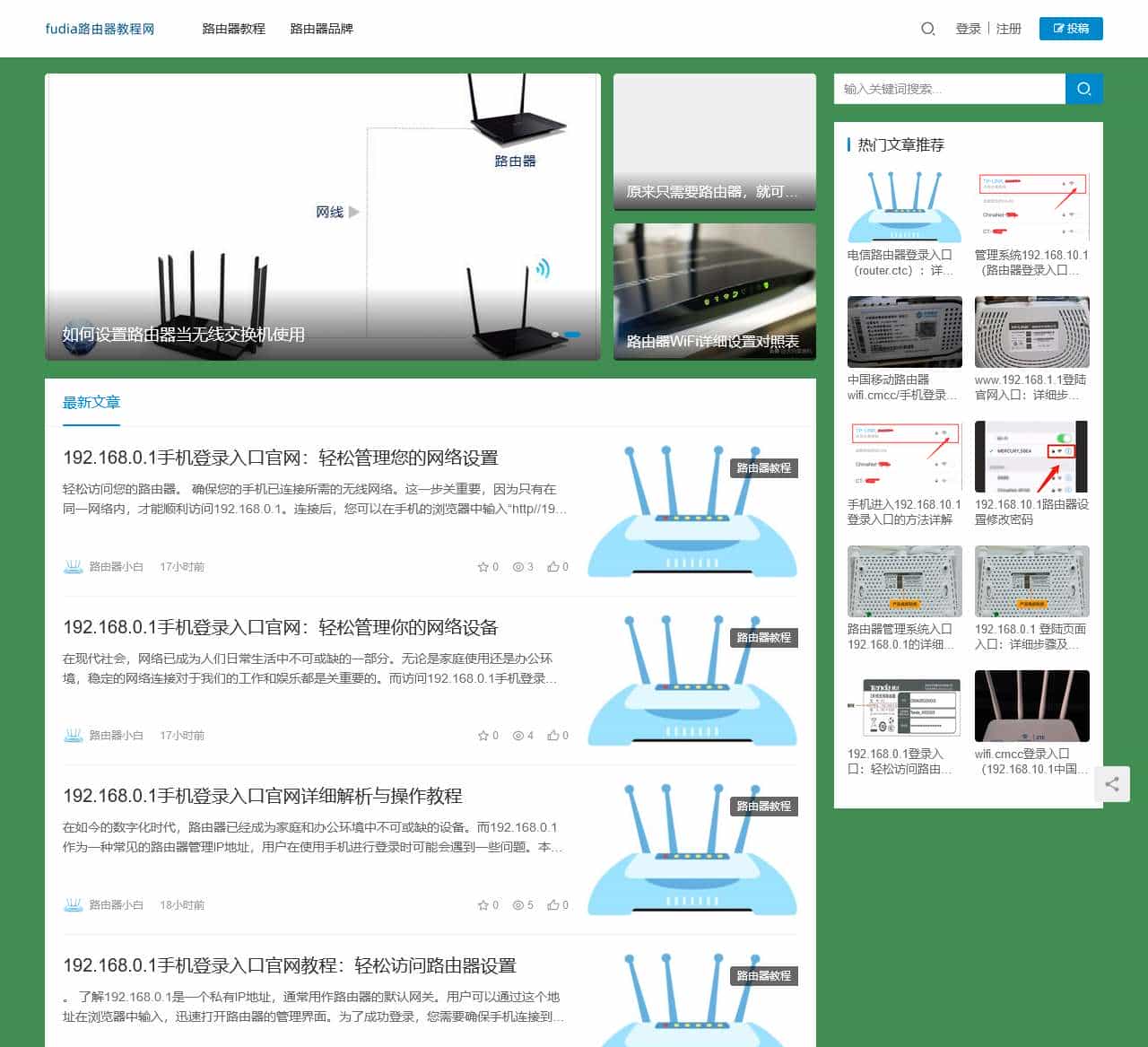Screen dimensions: 1148x1047
Task: Click the 登录 login link
Action: 969,29
